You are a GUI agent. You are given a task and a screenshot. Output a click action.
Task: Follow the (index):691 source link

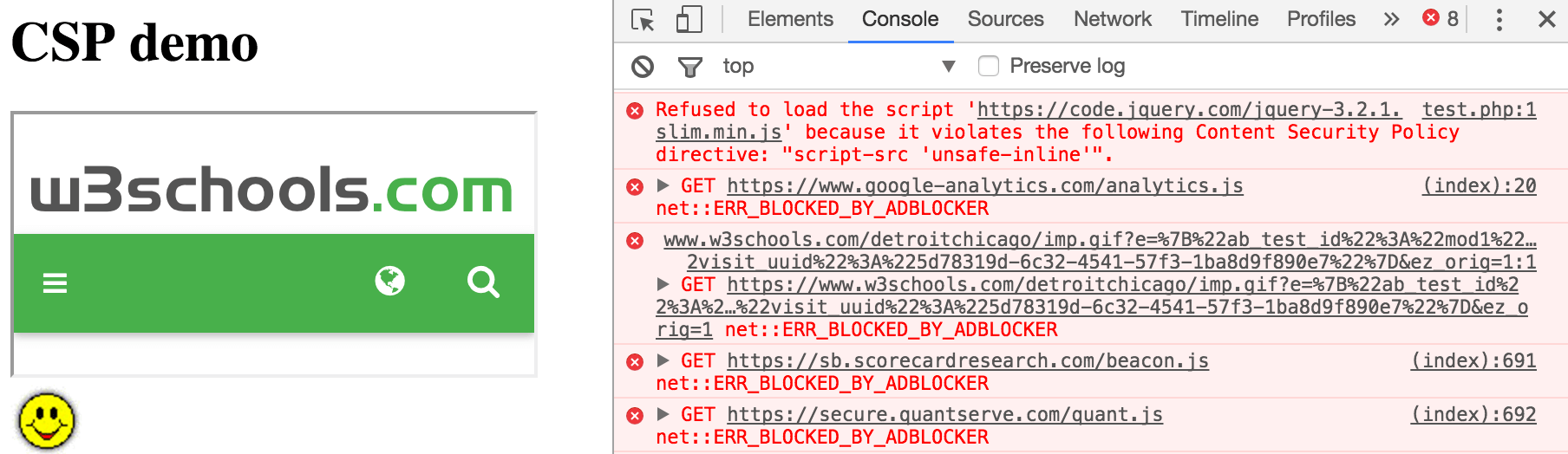coord(1473,360)
